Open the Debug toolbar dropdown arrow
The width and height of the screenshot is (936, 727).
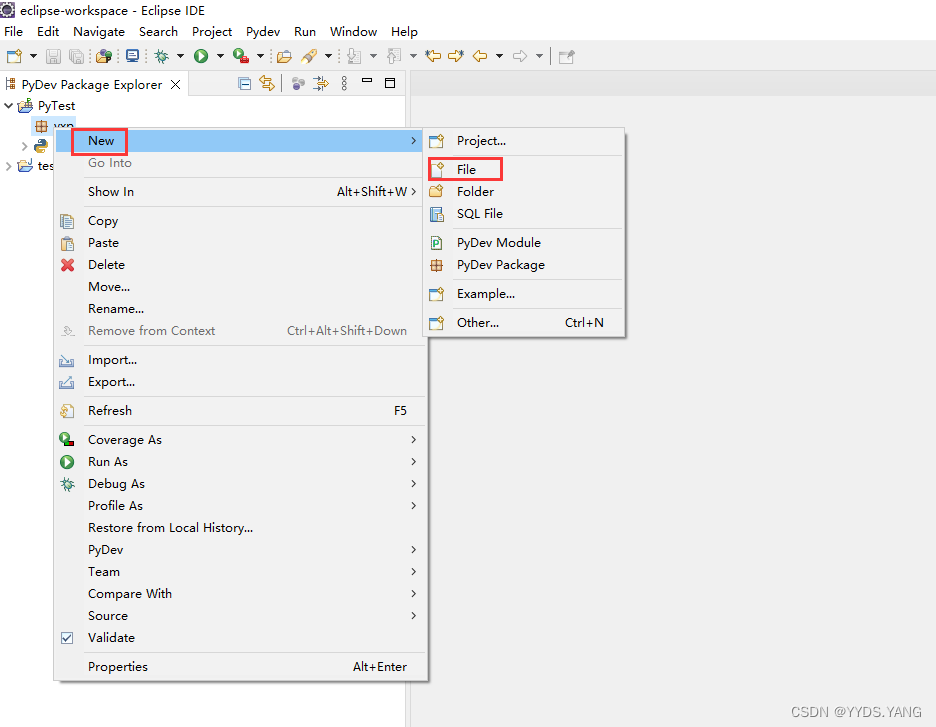click(x=180, y=56)
